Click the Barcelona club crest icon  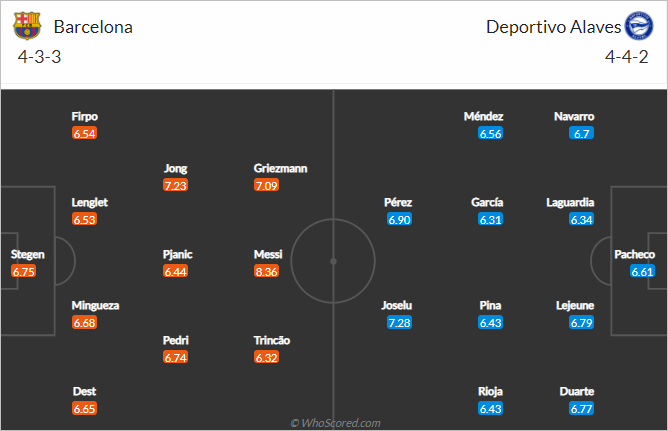tap(27, 26)
